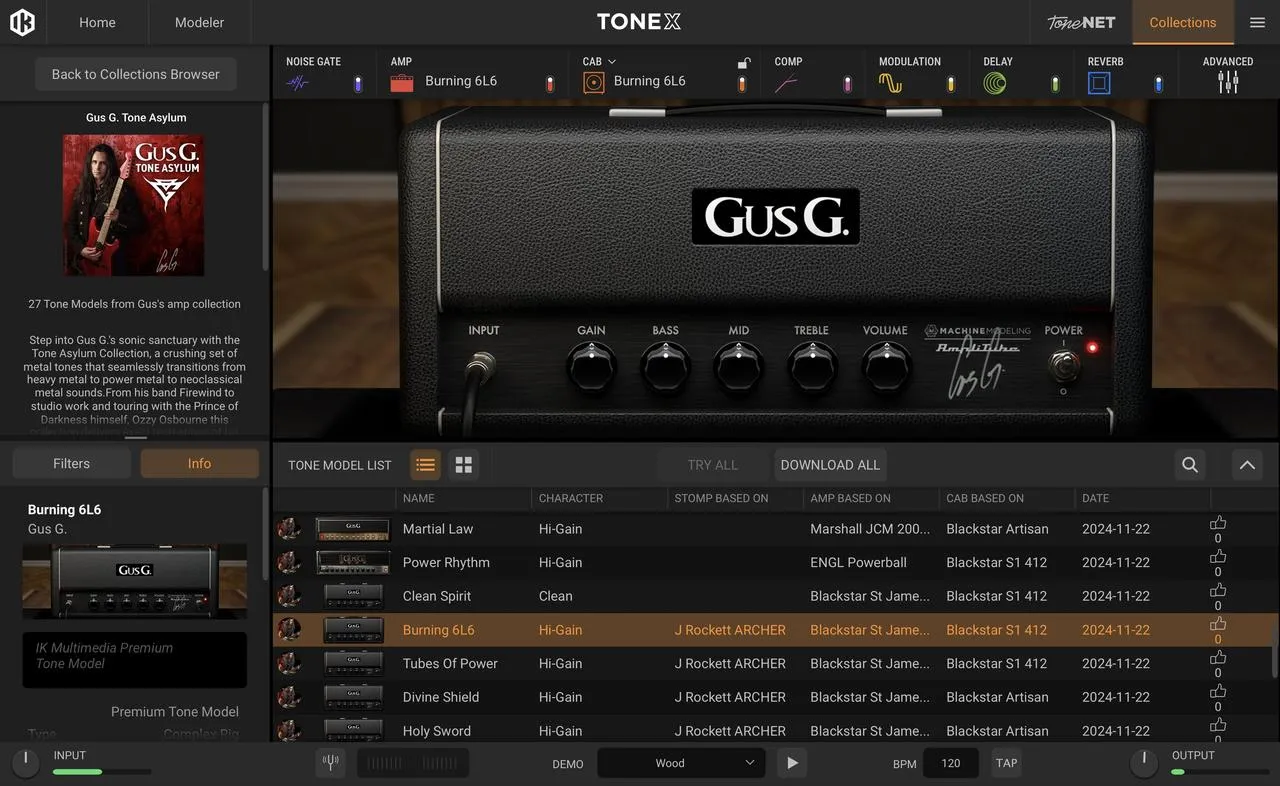Image resolution: width=1280 pixels, height=786 pixels.
Task: Toggle the Amp on/off switch
Action: (549, 84)
